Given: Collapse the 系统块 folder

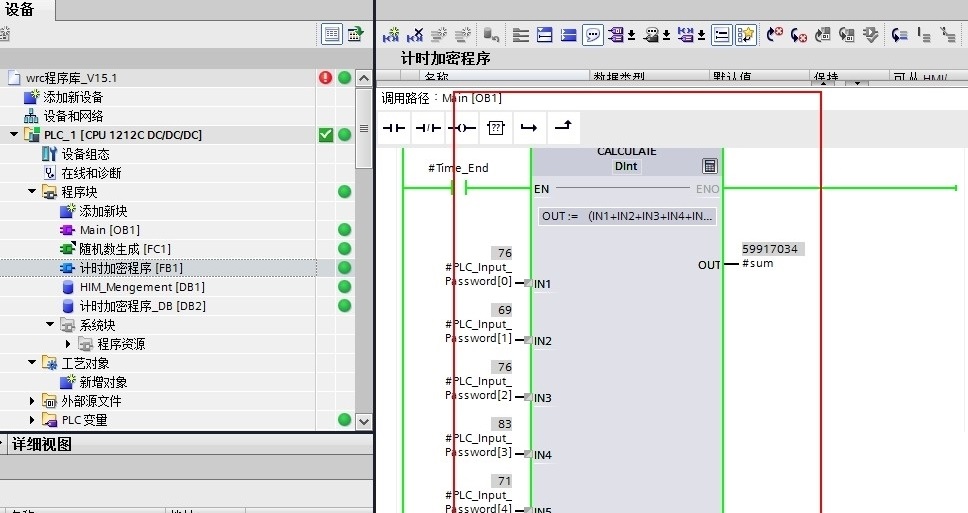Looking at the screenshot, I should click(x=50, y=324).
